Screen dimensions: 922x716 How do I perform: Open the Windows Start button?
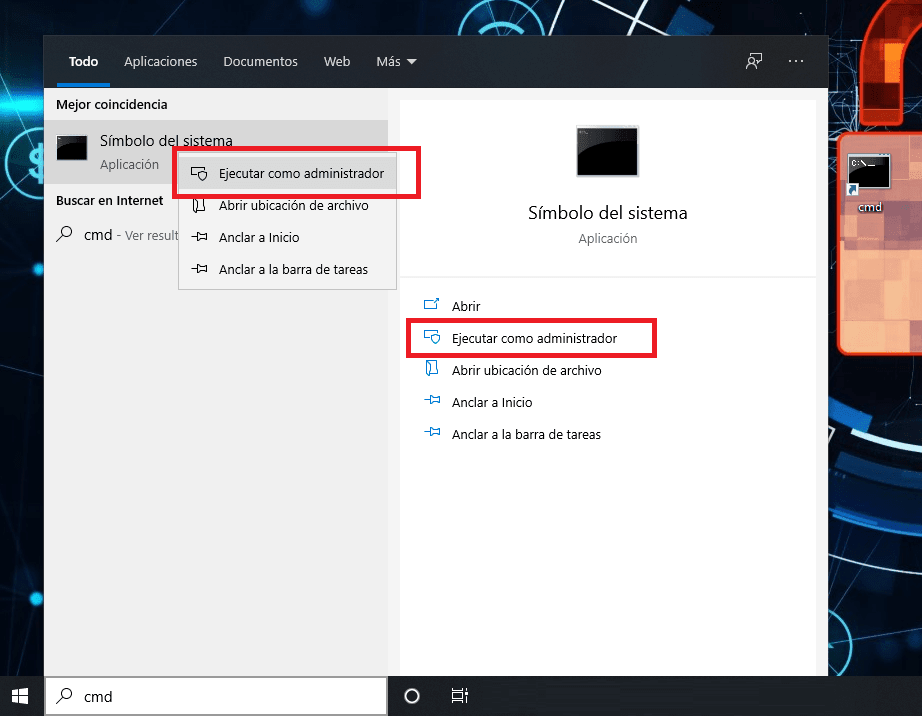tap(20, 696)
